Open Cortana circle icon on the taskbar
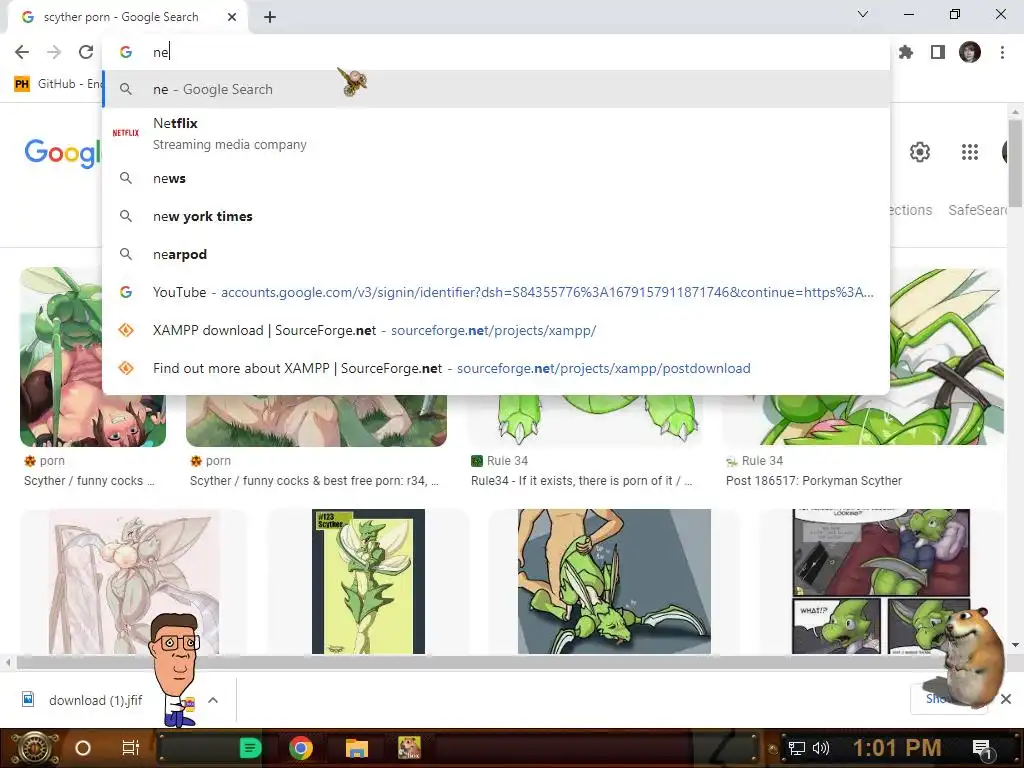The width and height of the screenshot is (1024, 768). coord(82,748)
